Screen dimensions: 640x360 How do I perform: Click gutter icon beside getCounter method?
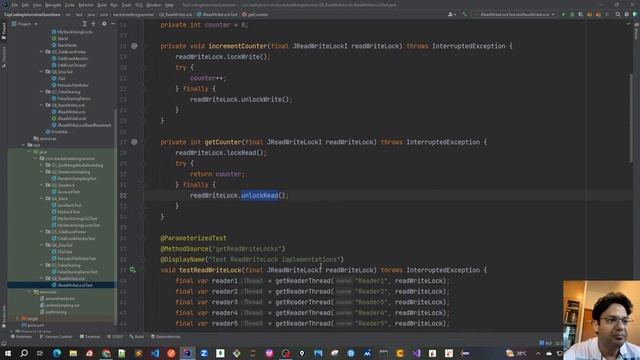point(134,142)
